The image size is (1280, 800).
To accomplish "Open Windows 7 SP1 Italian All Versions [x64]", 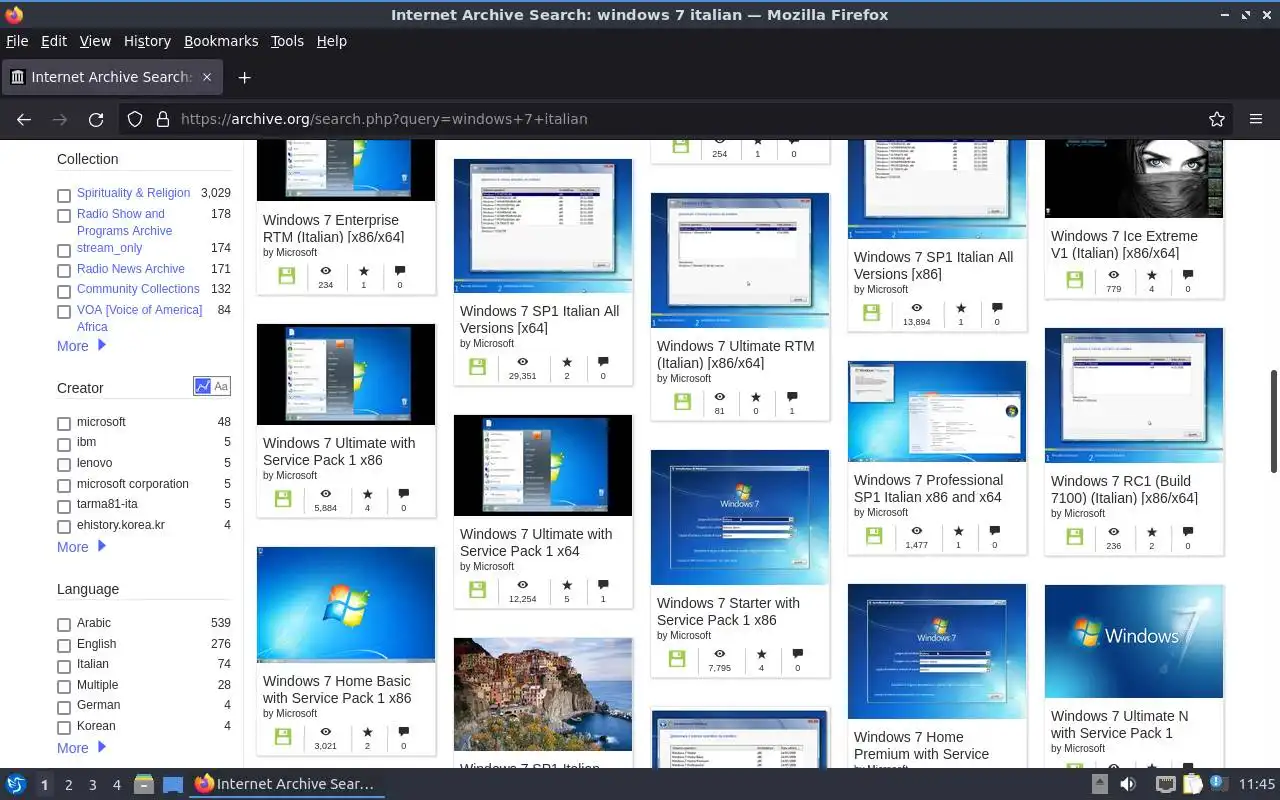I will click(539, 319).
